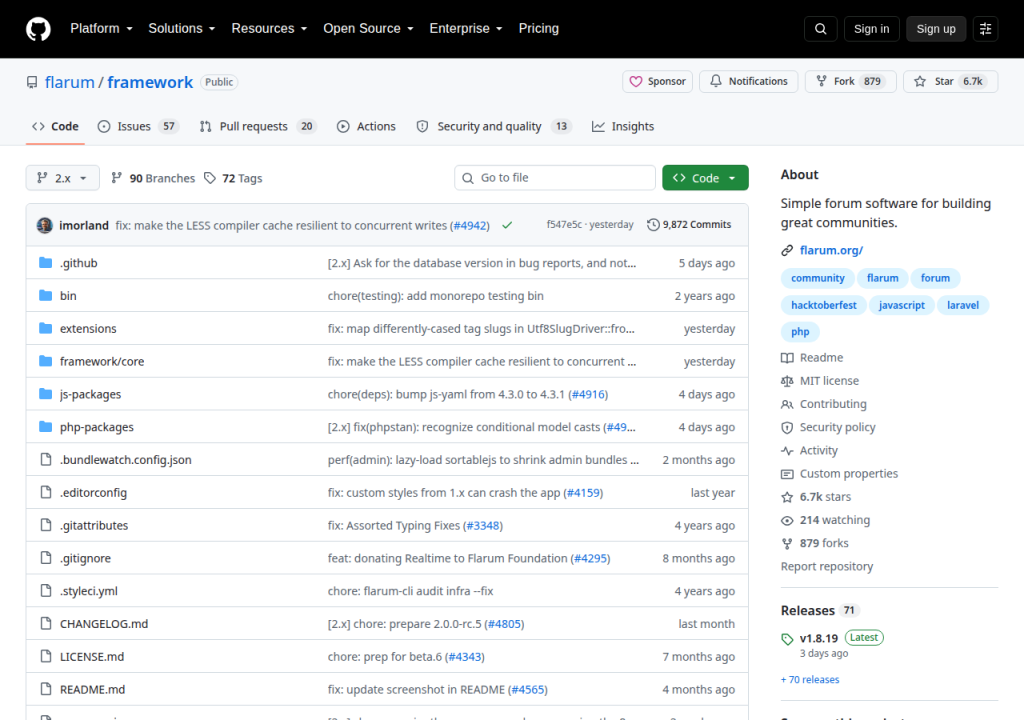The width and height of the screenshot is (1024, 720).
Task: Click the README.md file icon
Action: (46, 689)
